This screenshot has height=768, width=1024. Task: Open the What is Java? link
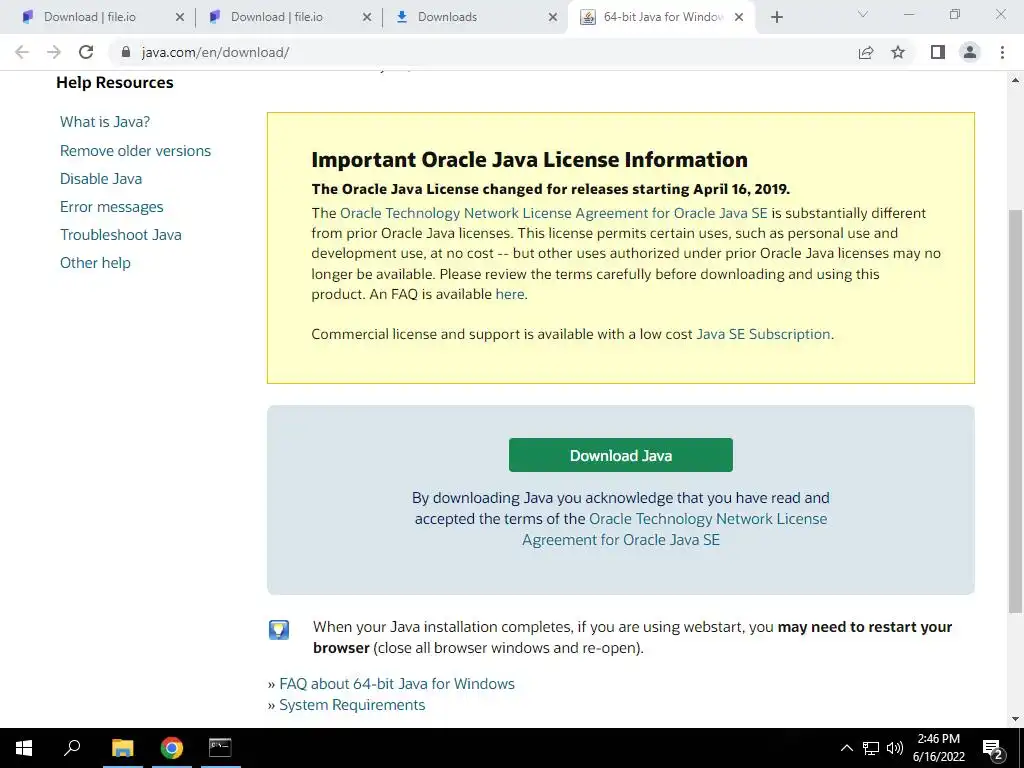[x=105, y=122]
